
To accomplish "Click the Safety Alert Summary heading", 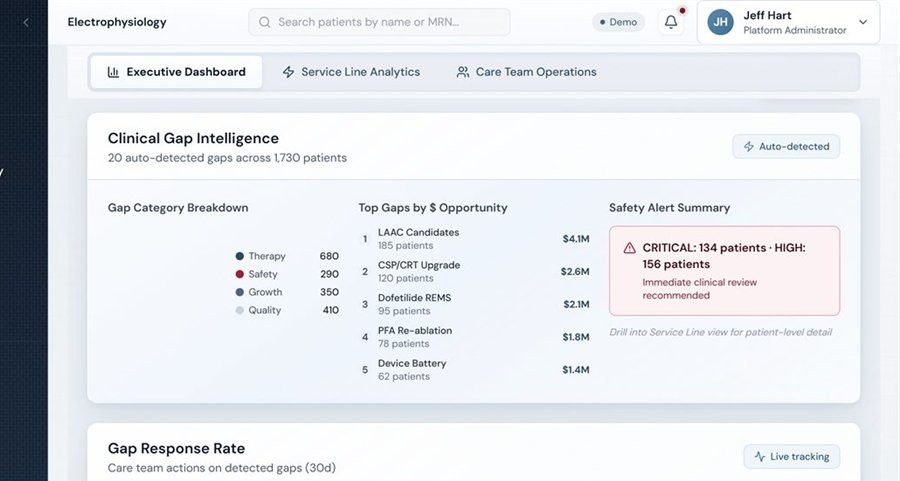I will (669, 208).
